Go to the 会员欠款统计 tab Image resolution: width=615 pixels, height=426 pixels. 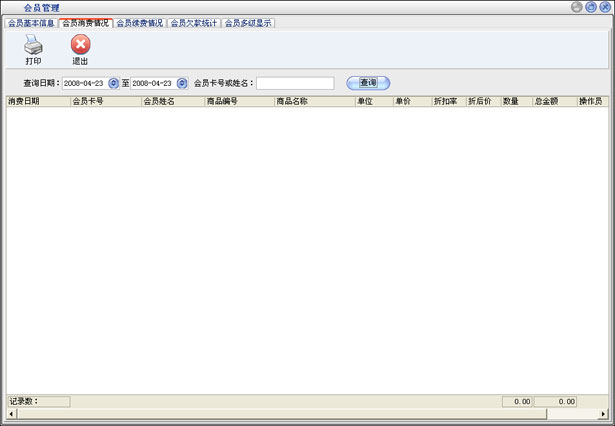pos(193,22)
